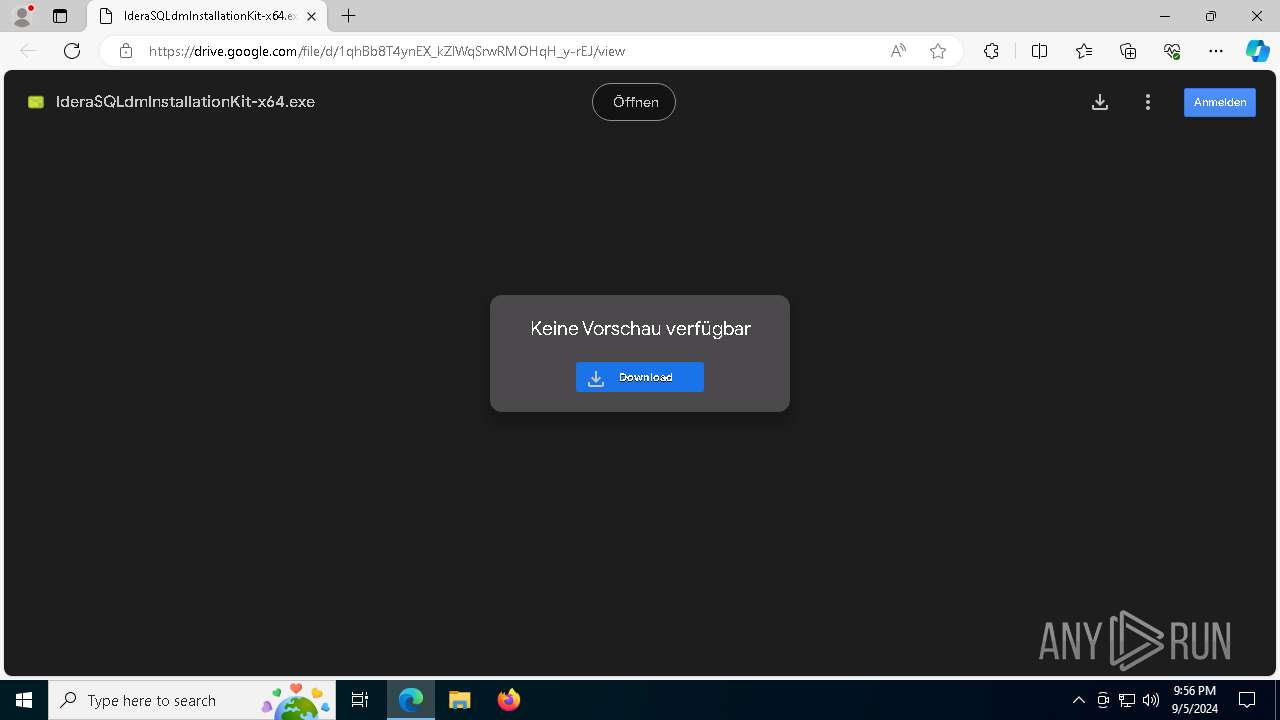
Task: Open File Explorer from the taskbar
Action: coord(460,700)
